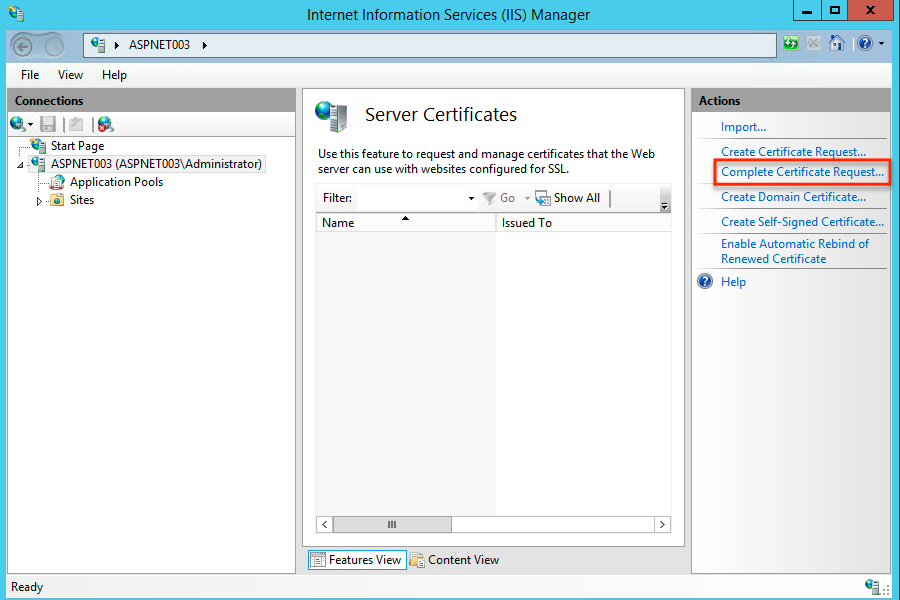Click the Server Certificates globe icon
Screen dimensions: 900x600
click(x=331, y=116)
